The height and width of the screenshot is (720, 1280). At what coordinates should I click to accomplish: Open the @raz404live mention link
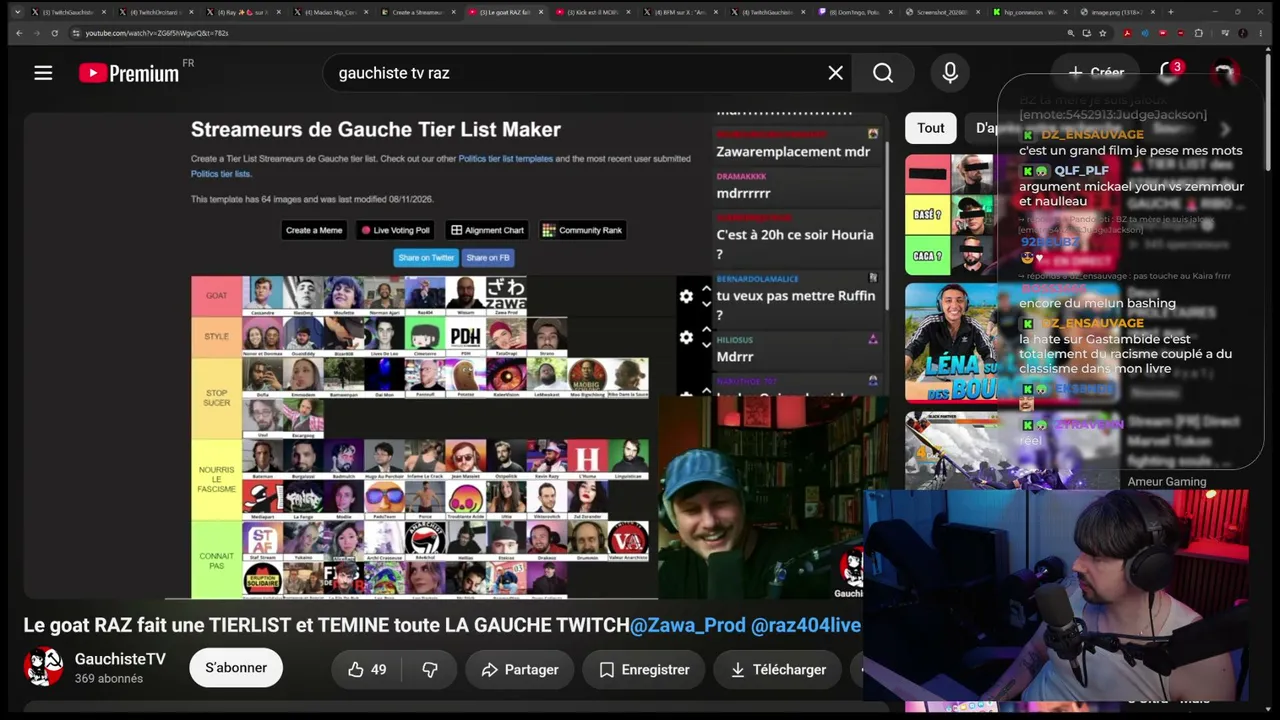click(806, 625)
